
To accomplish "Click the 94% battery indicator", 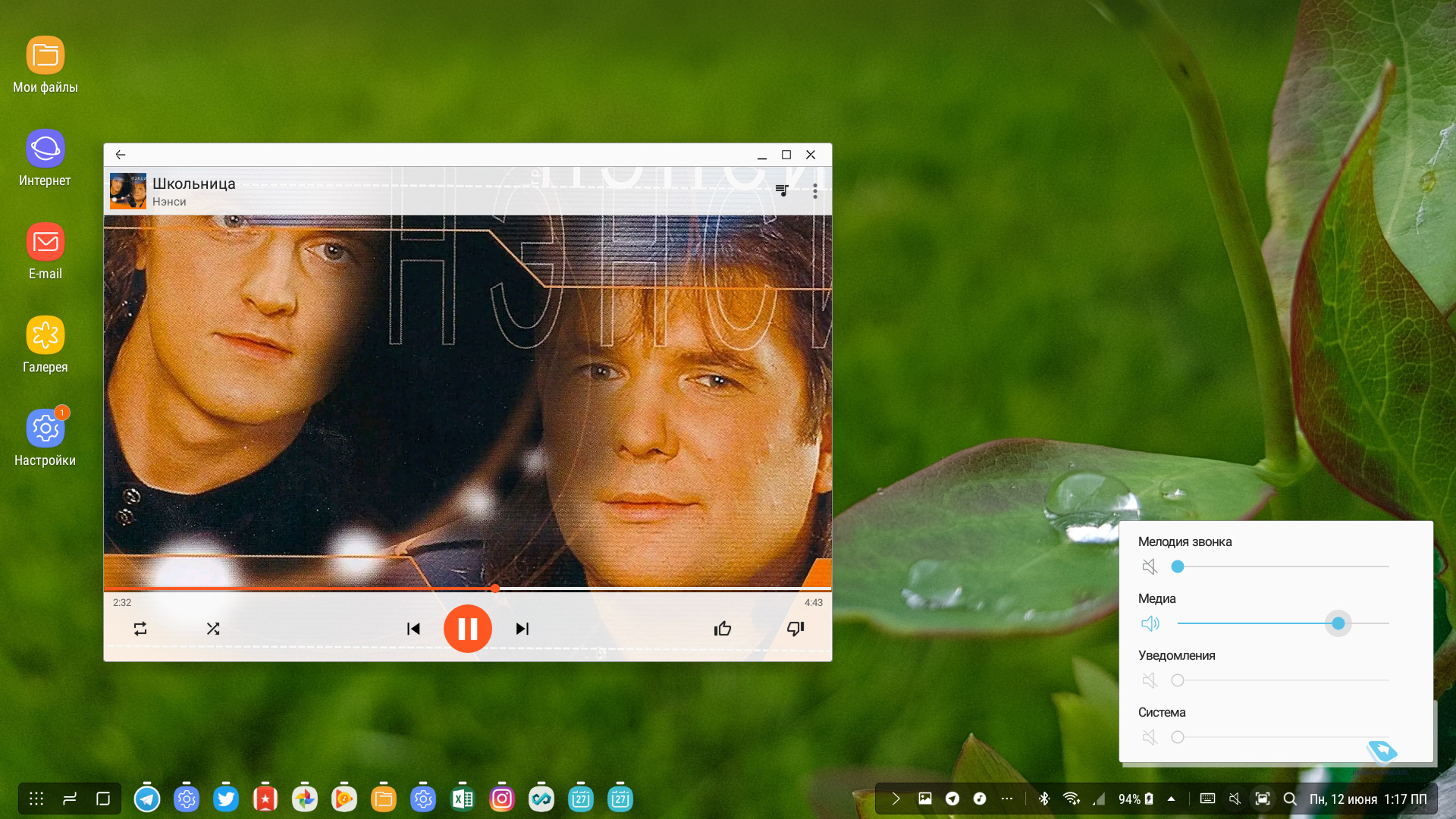I will pyautogui.click(x=1136, y=799).
